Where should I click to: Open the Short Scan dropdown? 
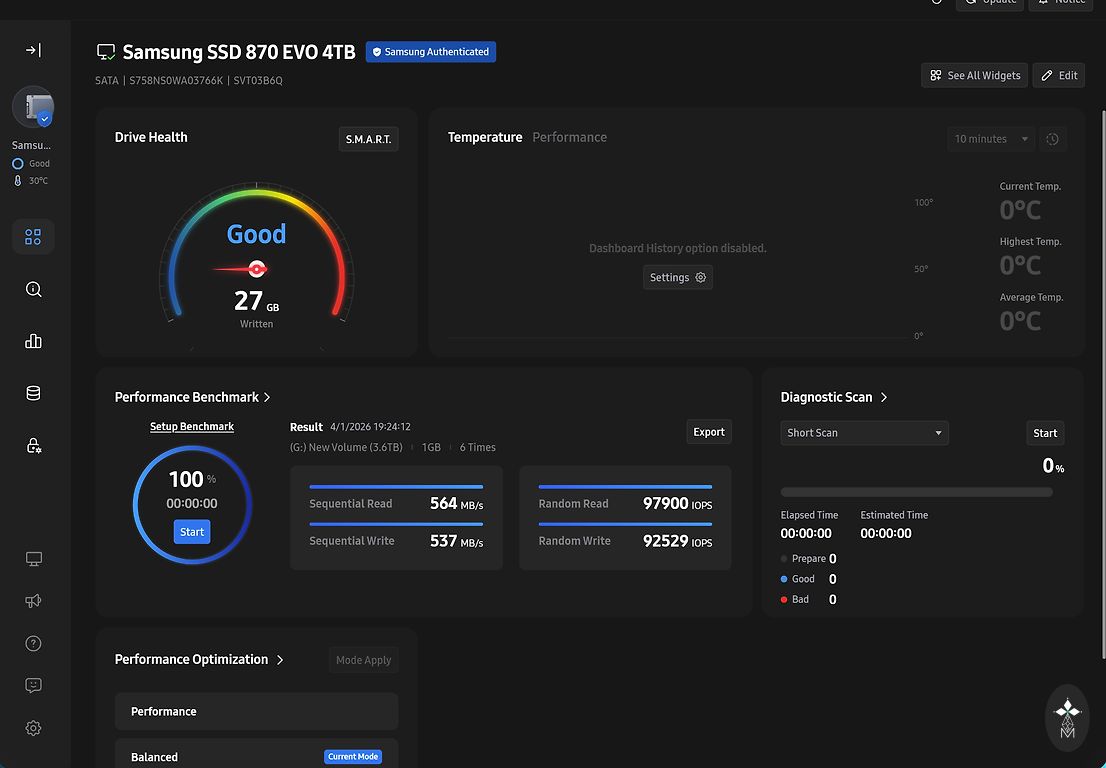click(x=864, y=433)
